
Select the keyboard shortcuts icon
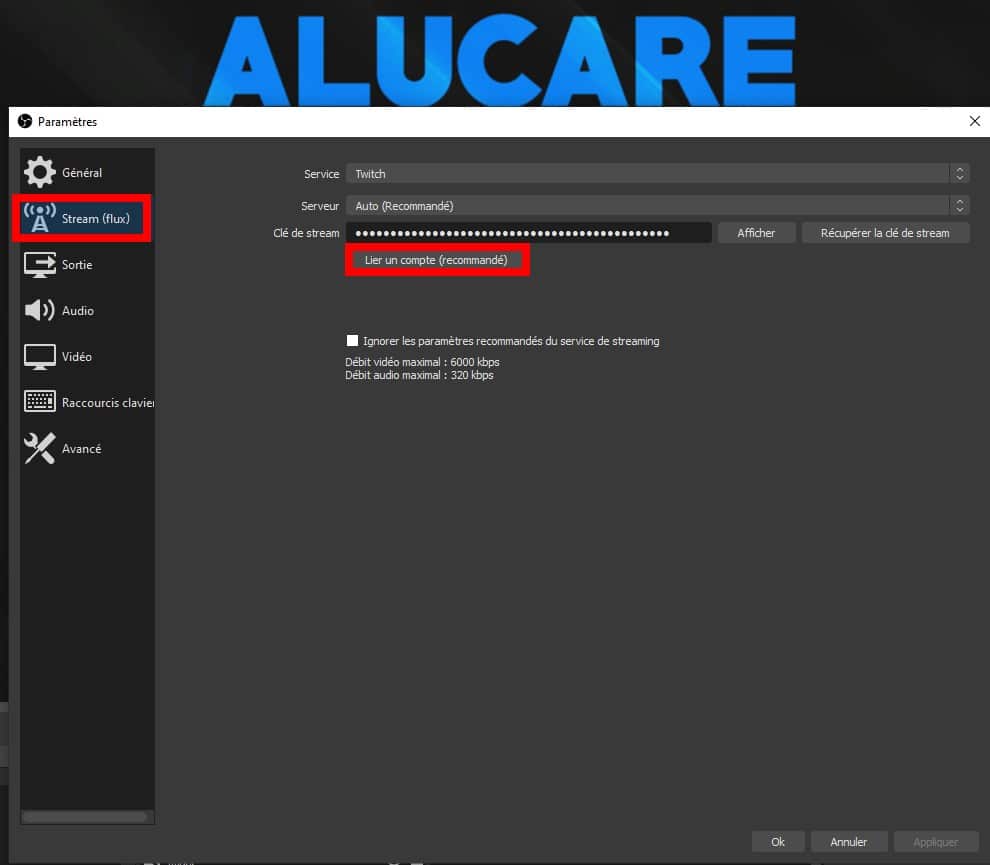tap(40, 402)
